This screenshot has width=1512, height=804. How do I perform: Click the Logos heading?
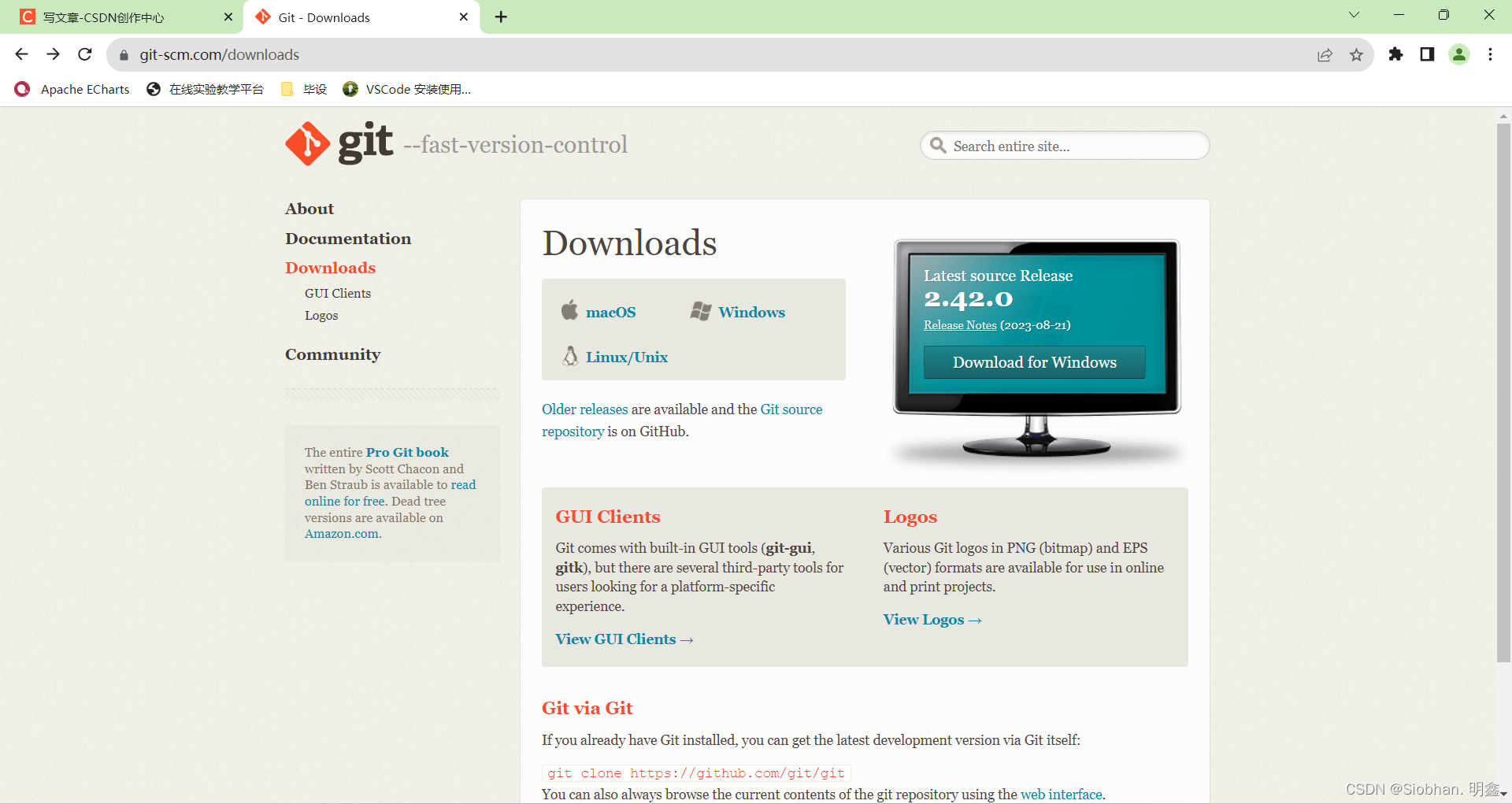point(910,517)
